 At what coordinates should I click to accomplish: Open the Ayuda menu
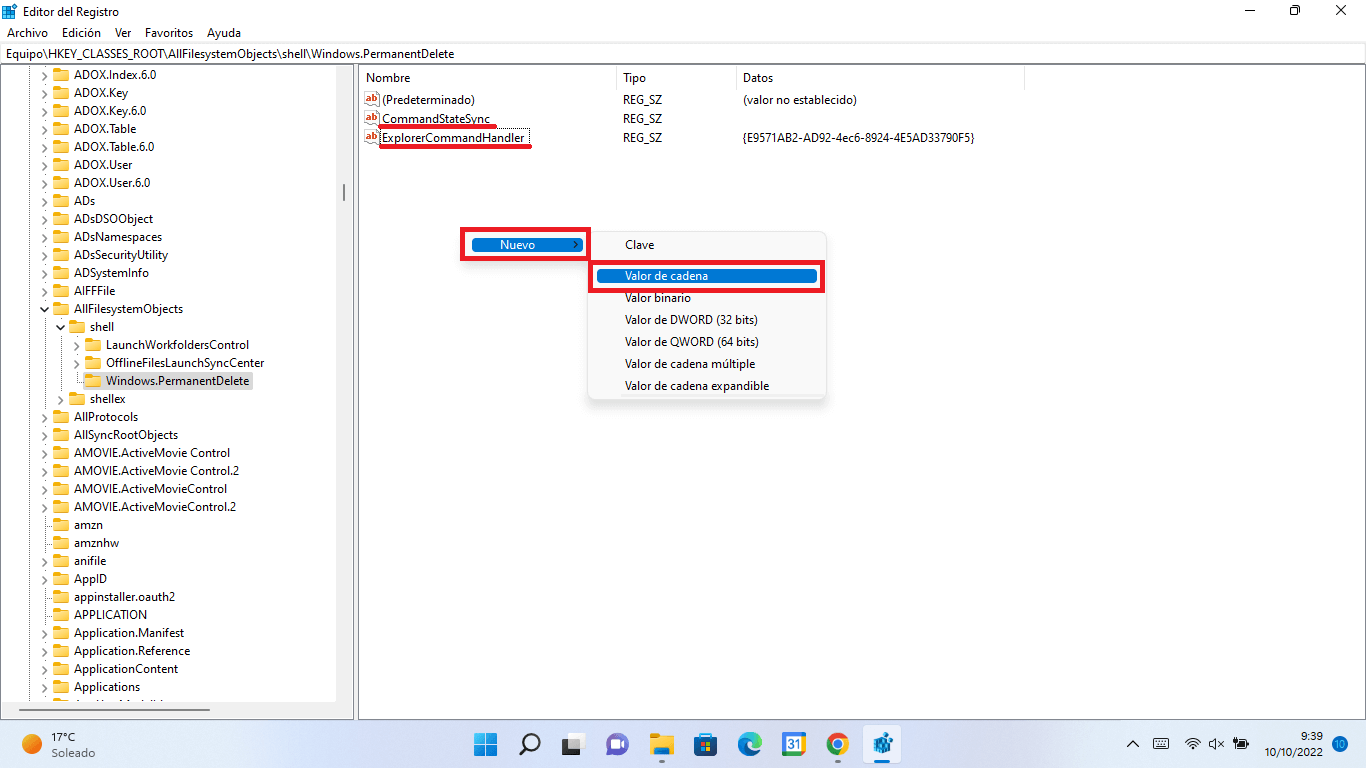[223, 33]
